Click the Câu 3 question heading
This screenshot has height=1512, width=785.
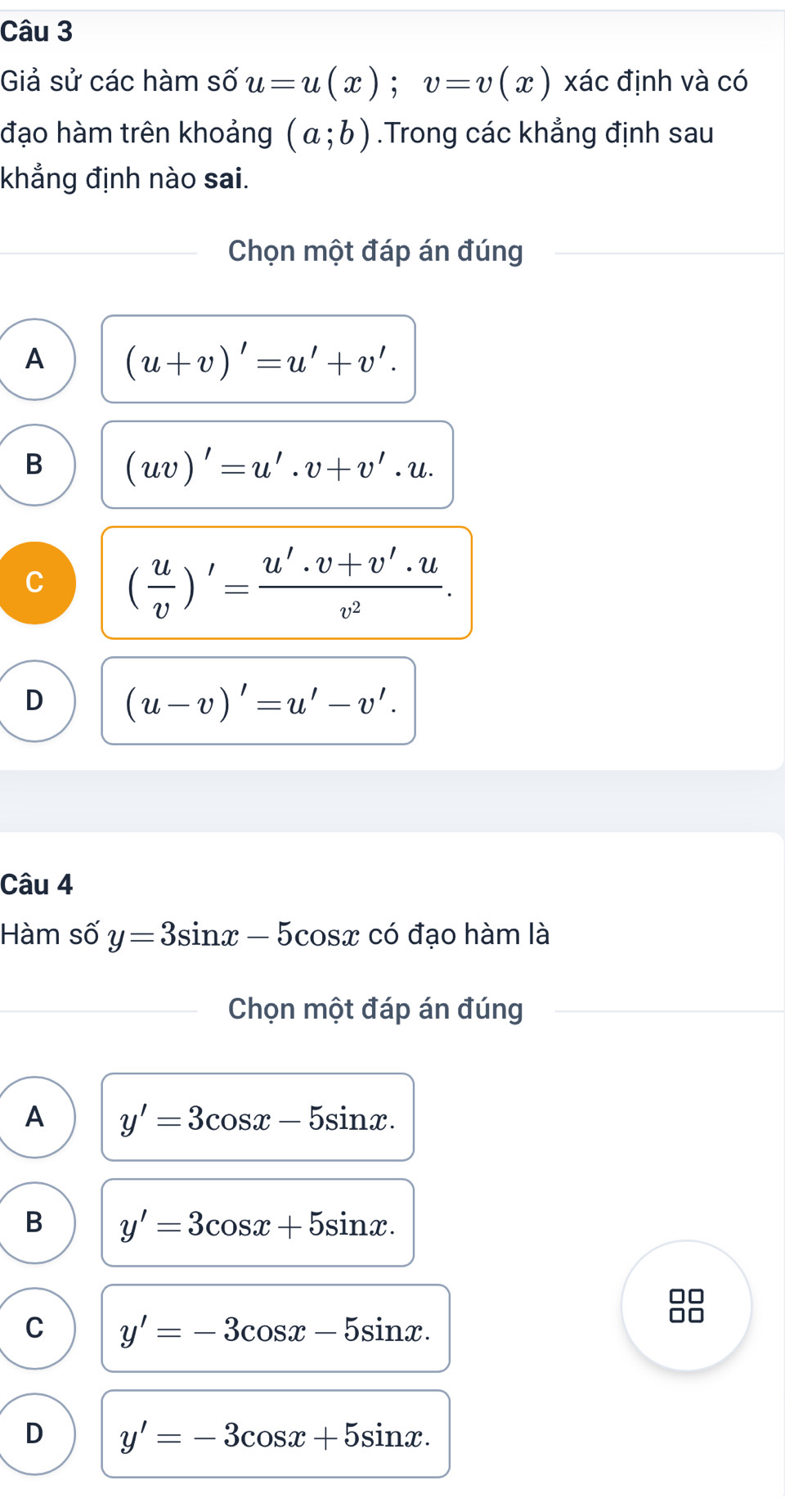(37, 31)
